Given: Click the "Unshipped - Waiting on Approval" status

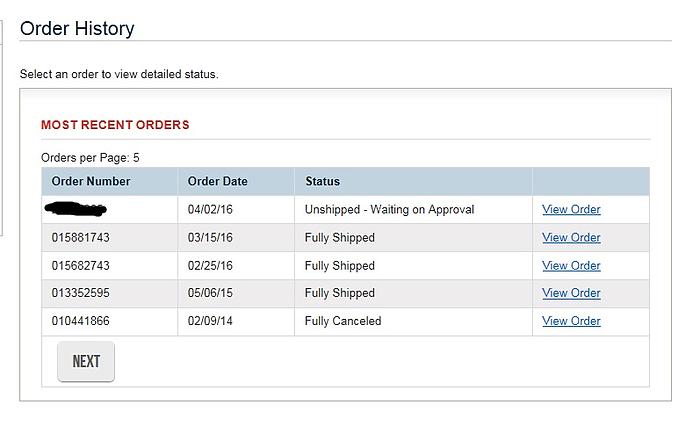Looking at the screenshot, I should 389,210.
